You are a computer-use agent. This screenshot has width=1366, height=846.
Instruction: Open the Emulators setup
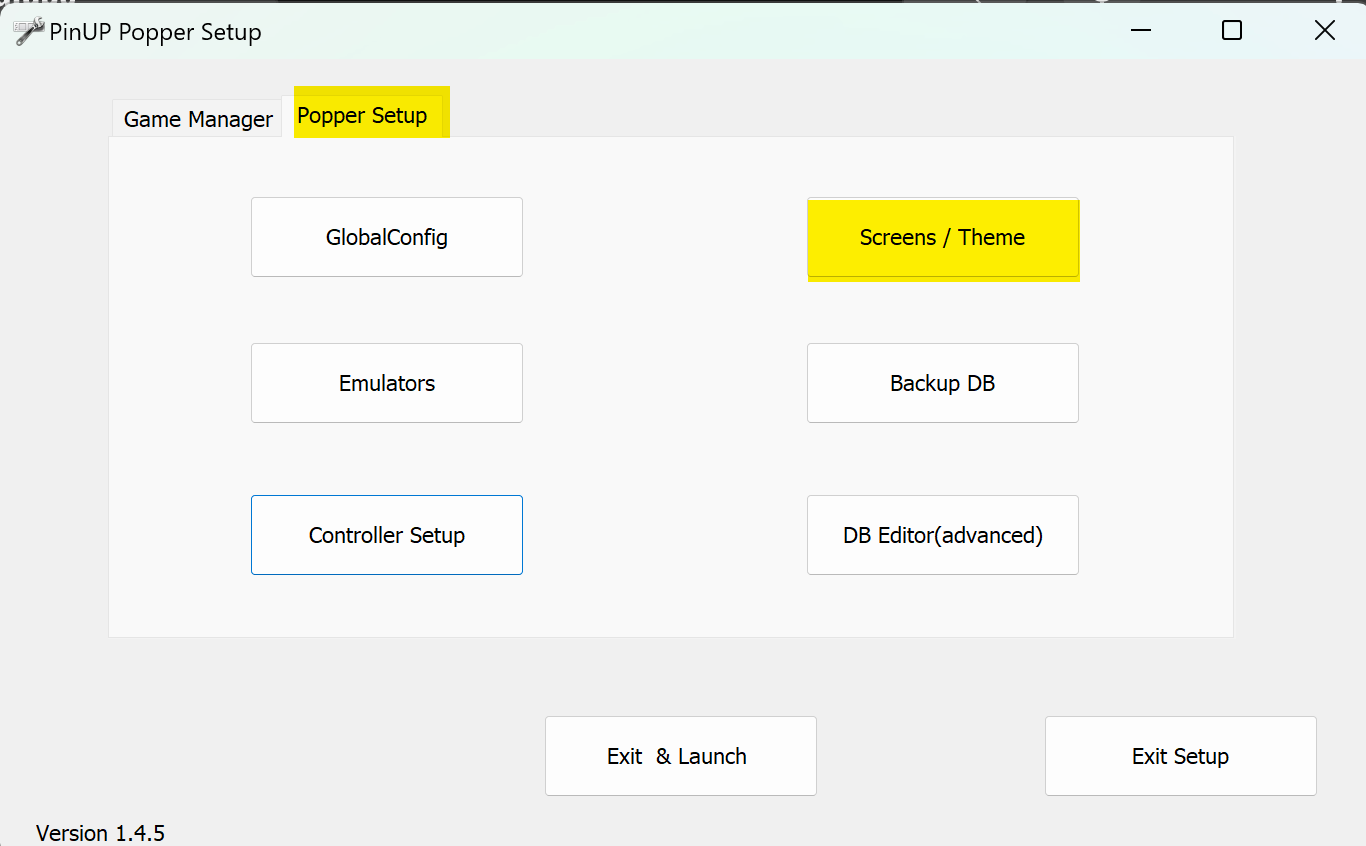click(x=387, y=383)
